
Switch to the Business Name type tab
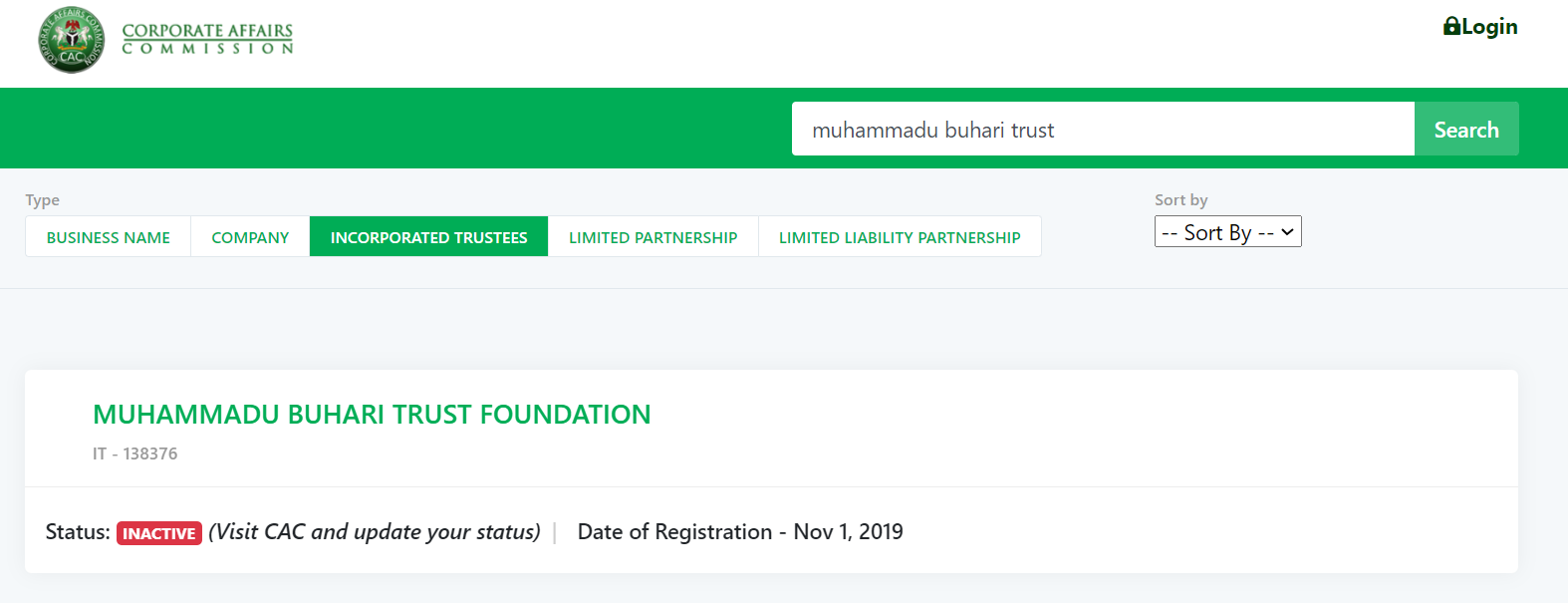point(108,237)
